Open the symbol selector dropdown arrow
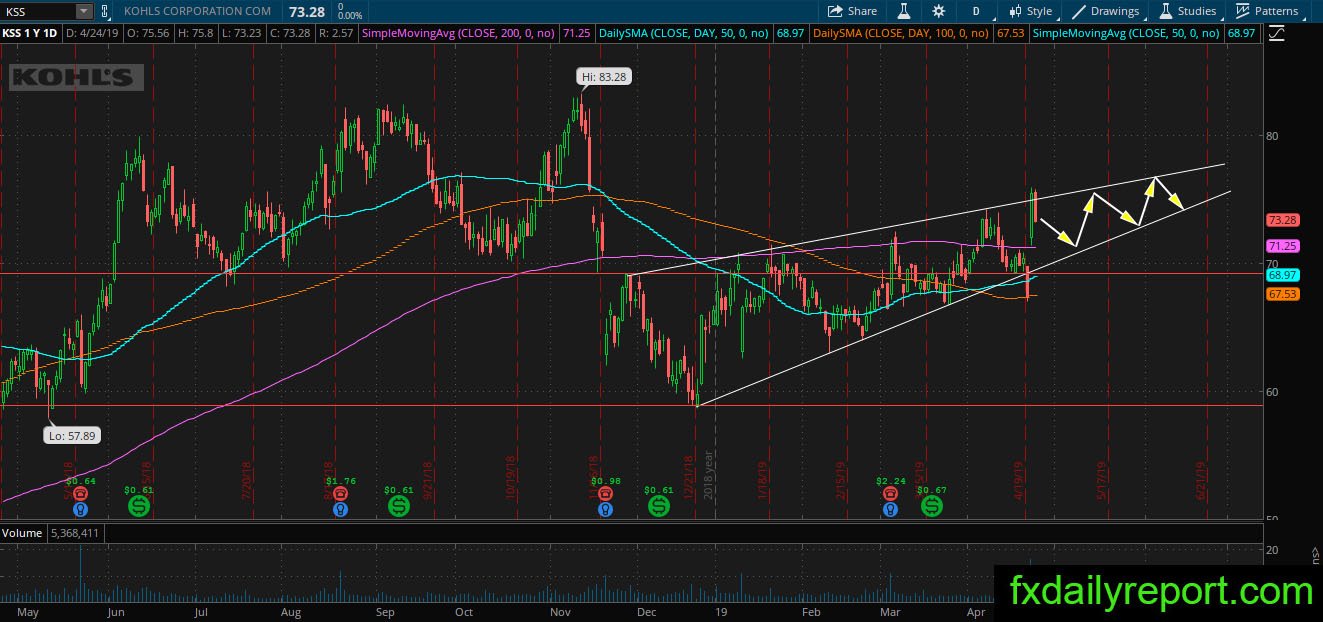The image size is (1323, 622). pyautogui.click(x=84, y=11)
